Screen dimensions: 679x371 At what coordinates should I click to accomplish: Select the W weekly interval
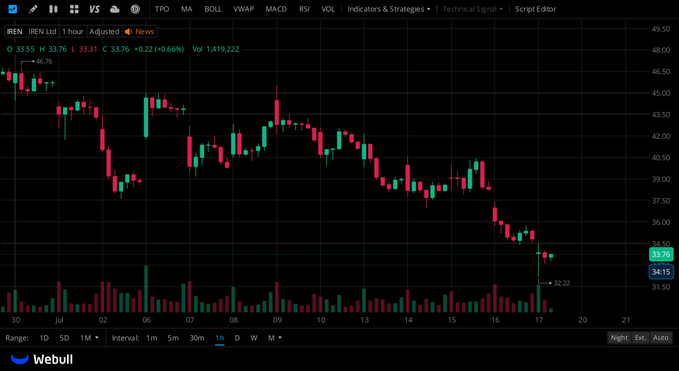(254, 338)
